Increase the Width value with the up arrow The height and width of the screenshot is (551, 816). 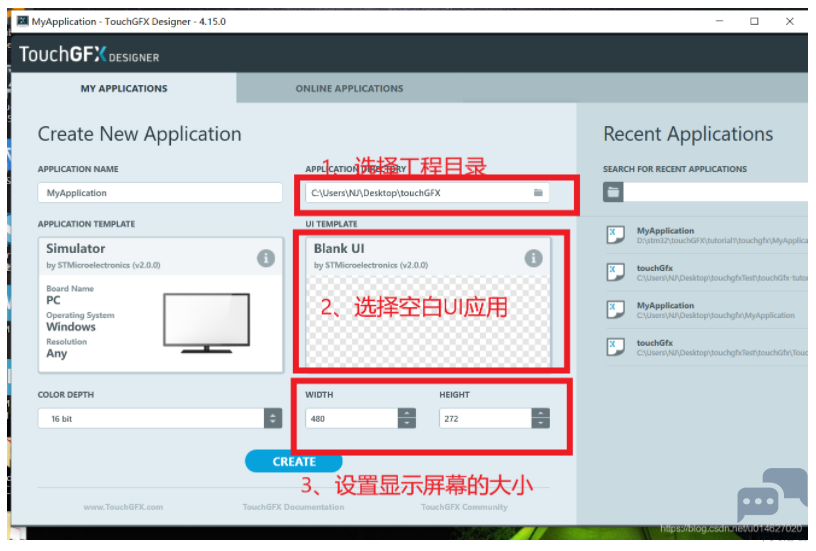406,413
